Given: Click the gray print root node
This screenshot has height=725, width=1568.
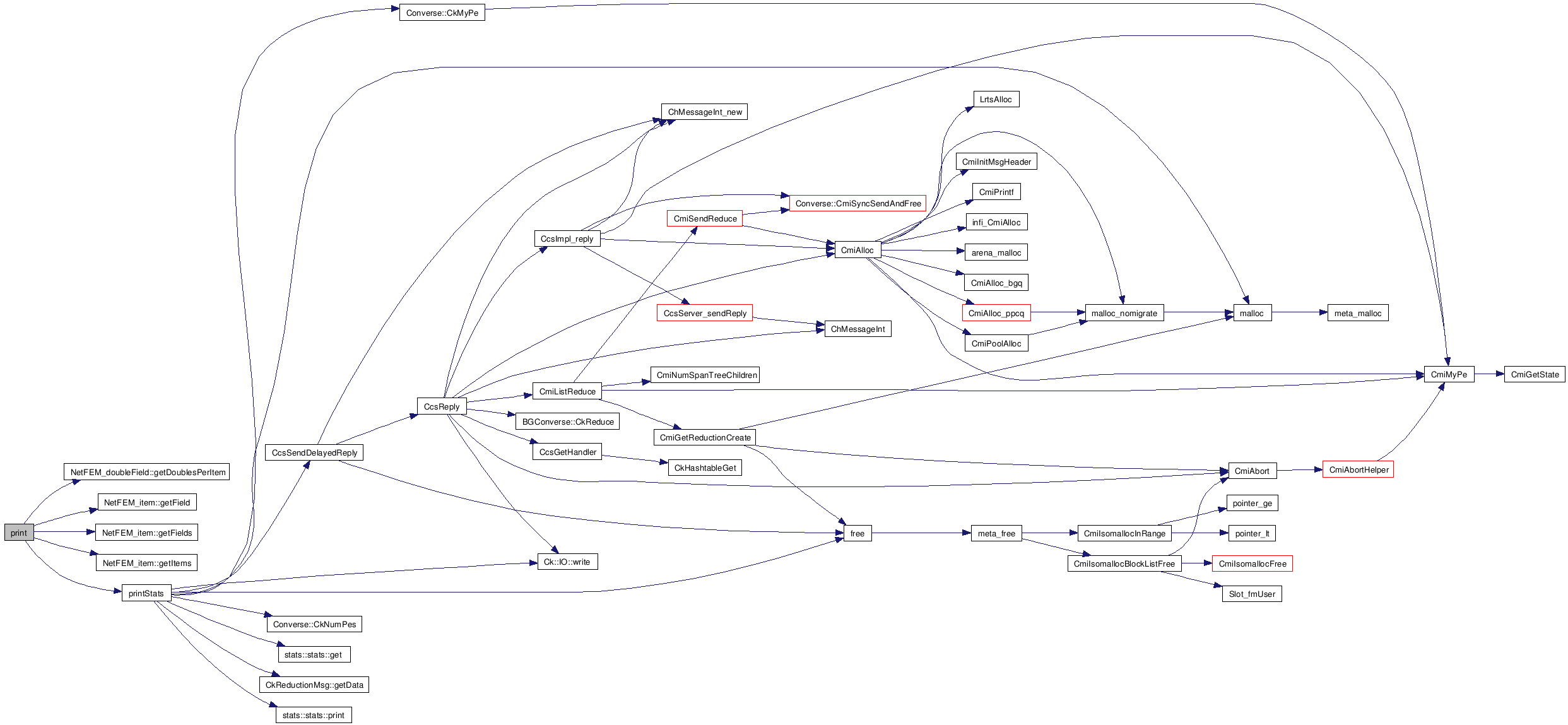Looking at the screenshot, I should (19, 533).
